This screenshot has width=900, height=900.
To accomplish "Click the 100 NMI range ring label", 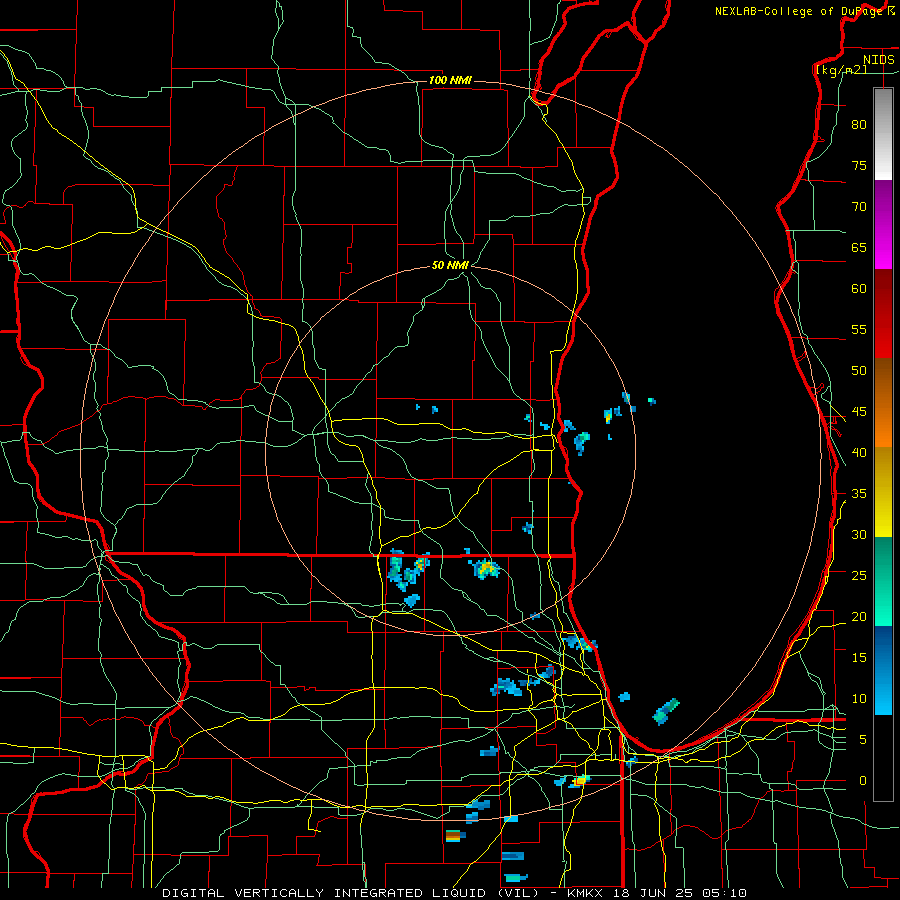I will click(x=450, y=80).
